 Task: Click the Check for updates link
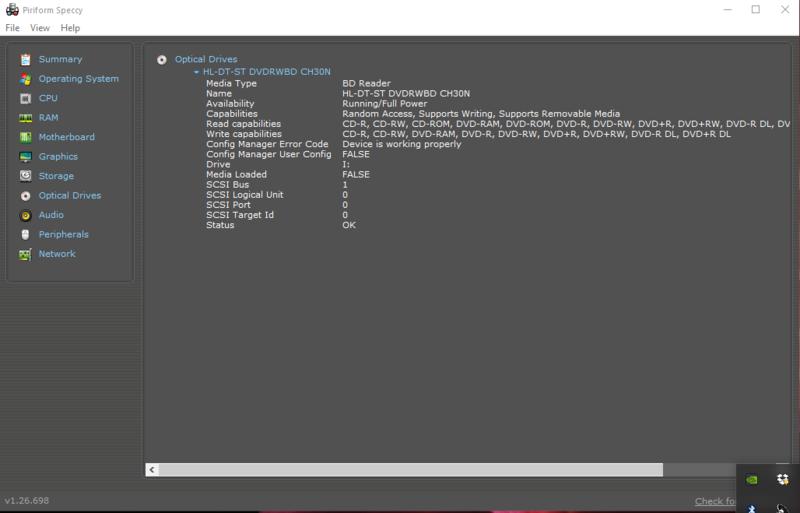[x=715, y=501]
